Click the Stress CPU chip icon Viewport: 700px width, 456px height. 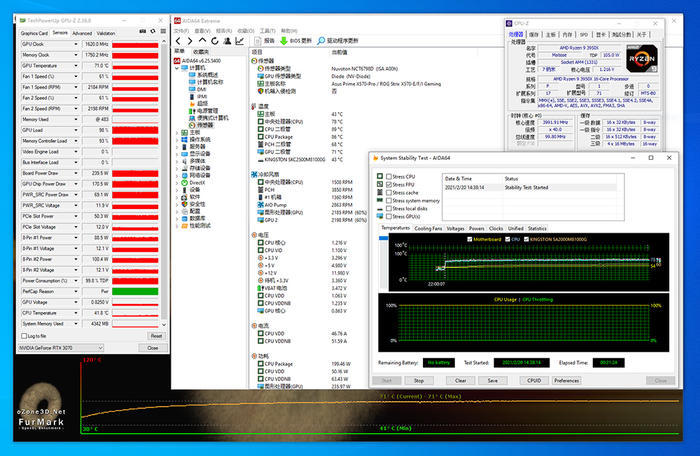[380, 176]
